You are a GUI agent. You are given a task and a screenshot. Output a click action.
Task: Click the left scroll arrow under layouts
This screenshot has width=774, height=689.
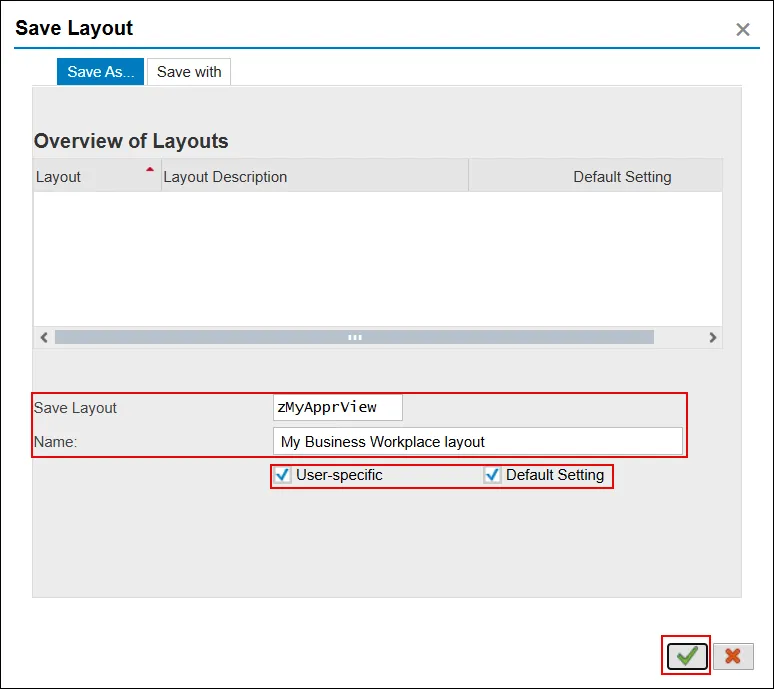[44, 338]
